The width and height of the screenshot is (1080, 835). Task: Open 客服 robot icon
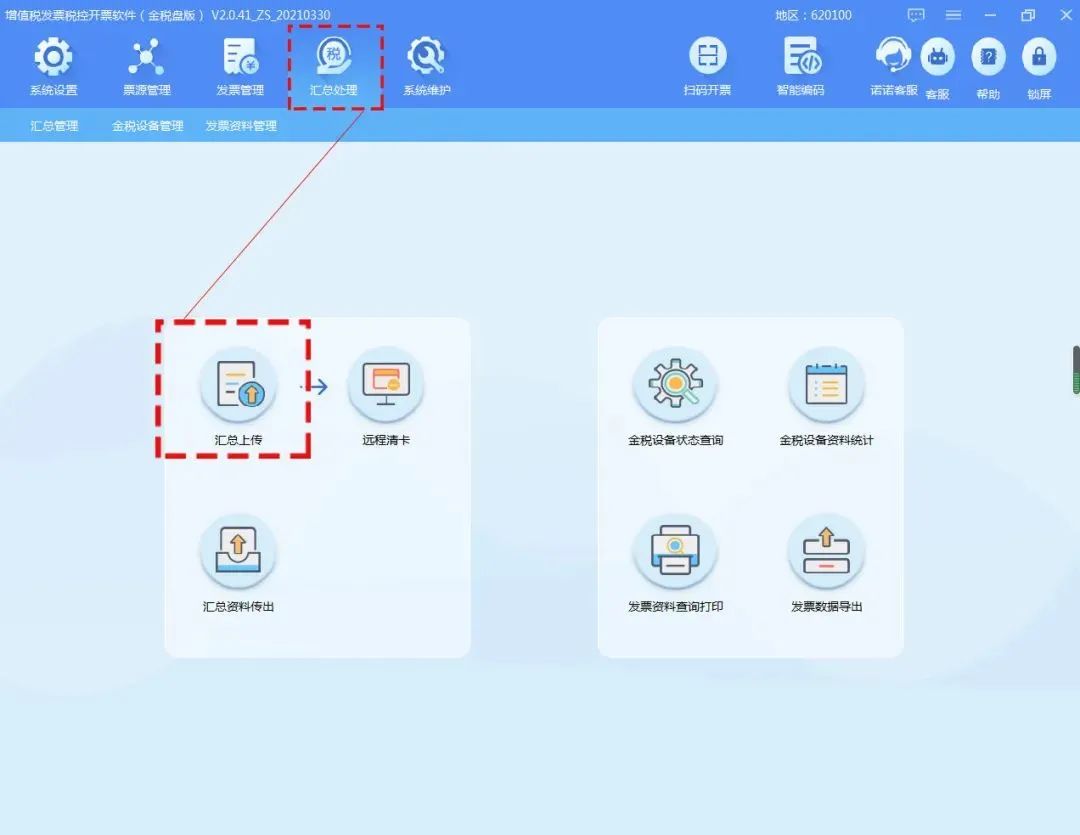pyautogui.click(x=937, y=56)
